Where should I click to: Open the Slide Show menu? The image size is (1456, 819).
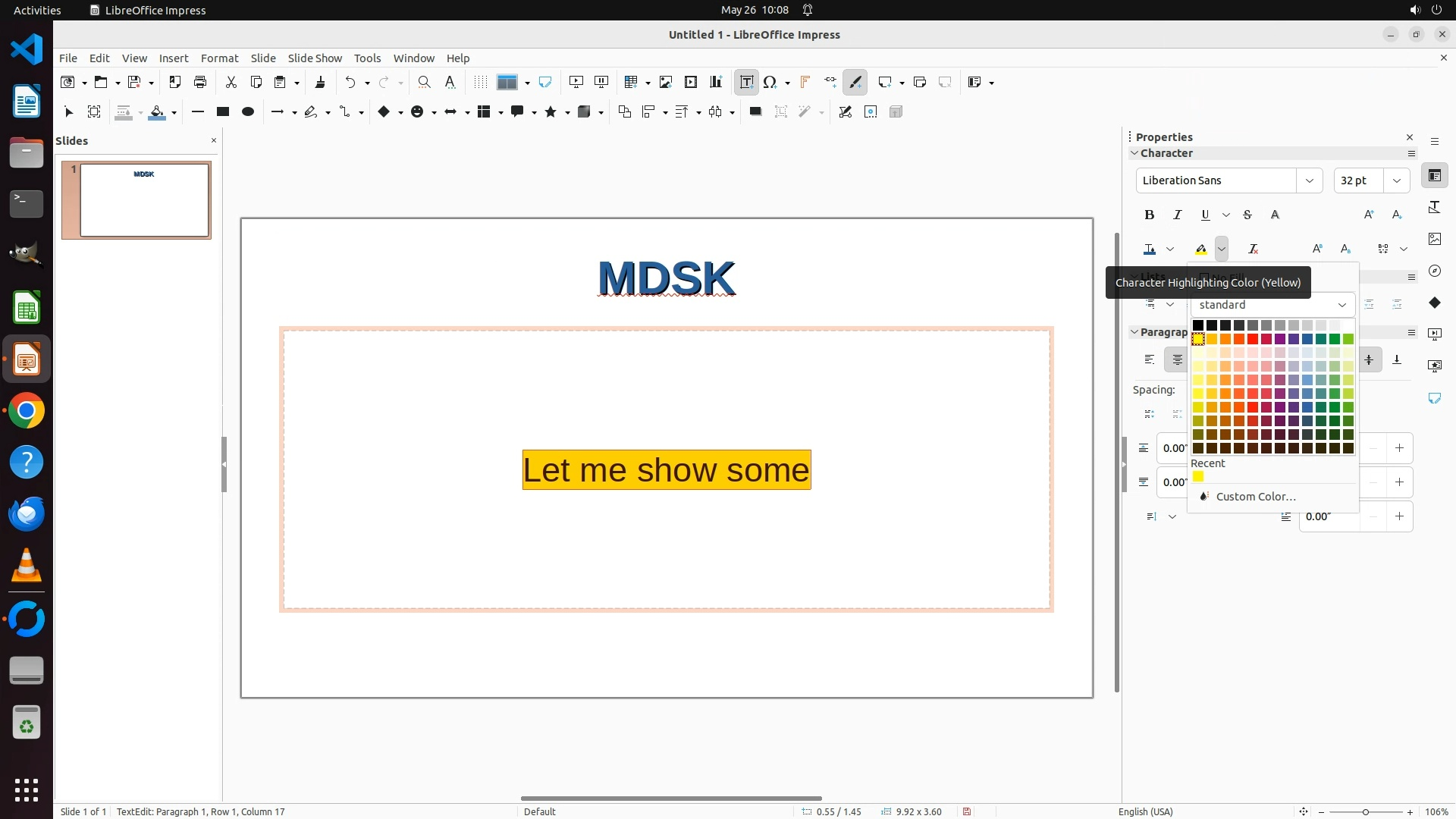(x=314, y=58)
